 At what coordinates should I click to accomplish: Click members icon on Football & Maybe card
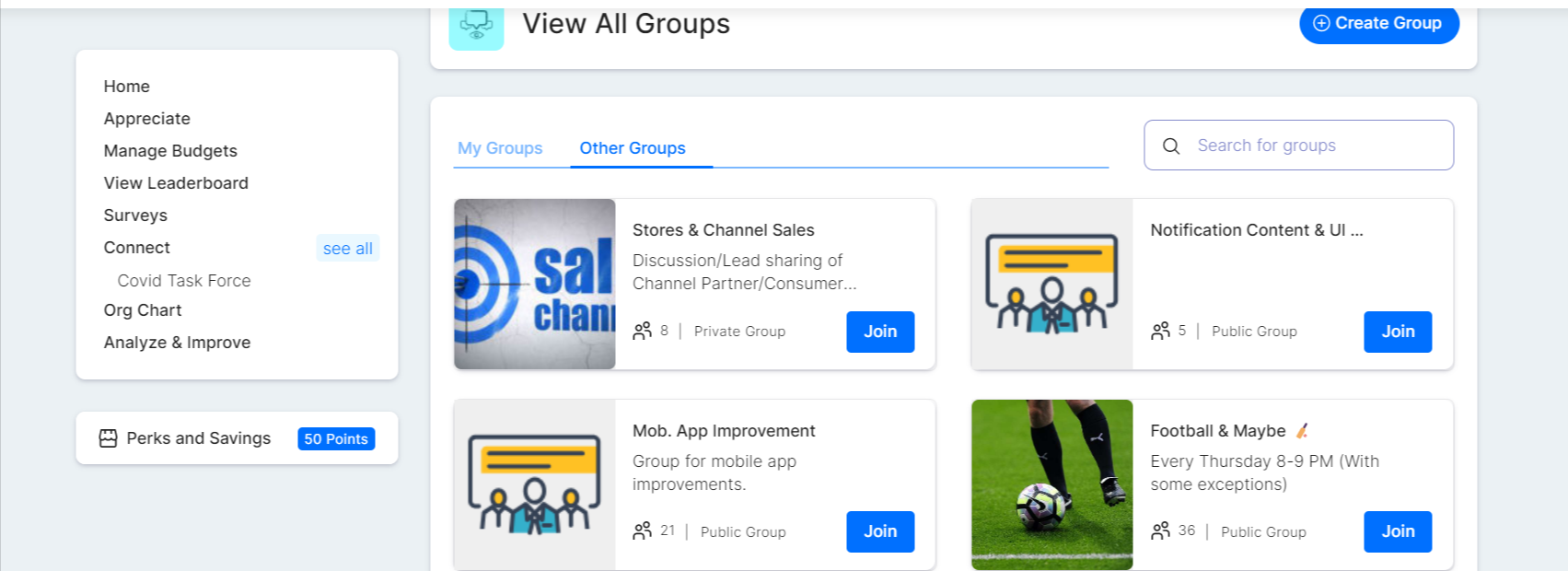pyautogui.click(x=1160, y=531)
